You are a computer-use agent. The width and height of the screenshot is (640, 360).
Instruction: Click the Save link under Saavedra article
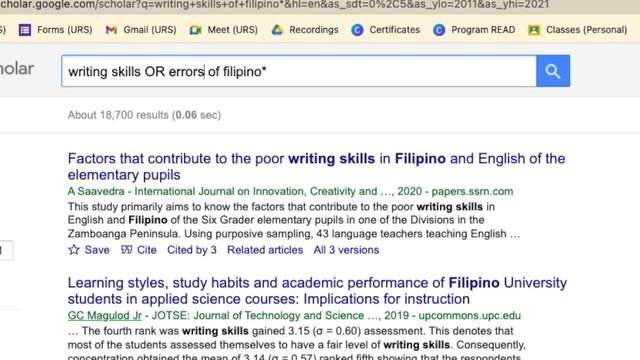coord(97,250)
